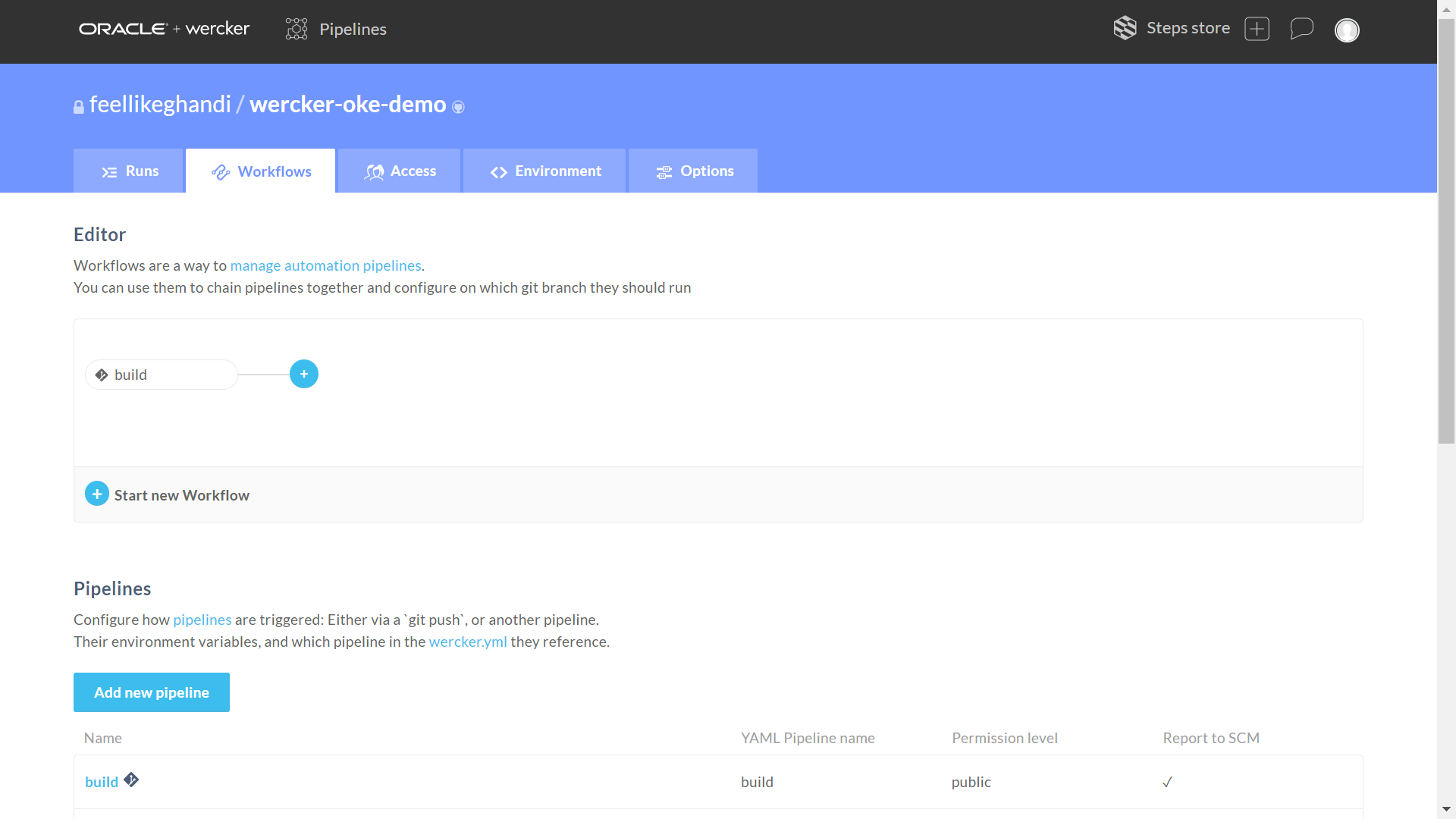Switch to the Access tab

(x=400, y=171)
